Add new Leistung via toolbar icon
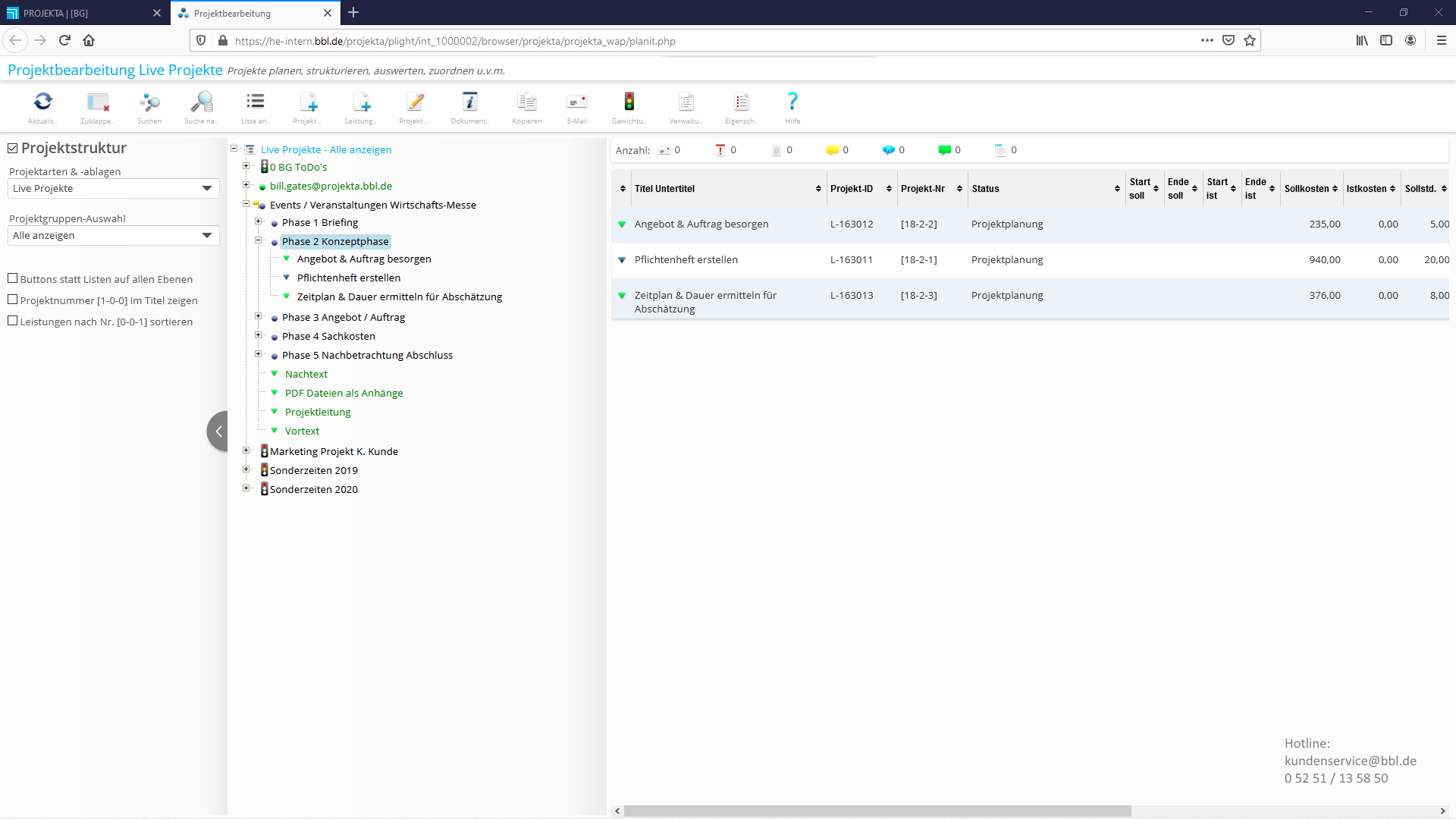The height and width of the screenshot is (819, 1456). pos(361,102)
